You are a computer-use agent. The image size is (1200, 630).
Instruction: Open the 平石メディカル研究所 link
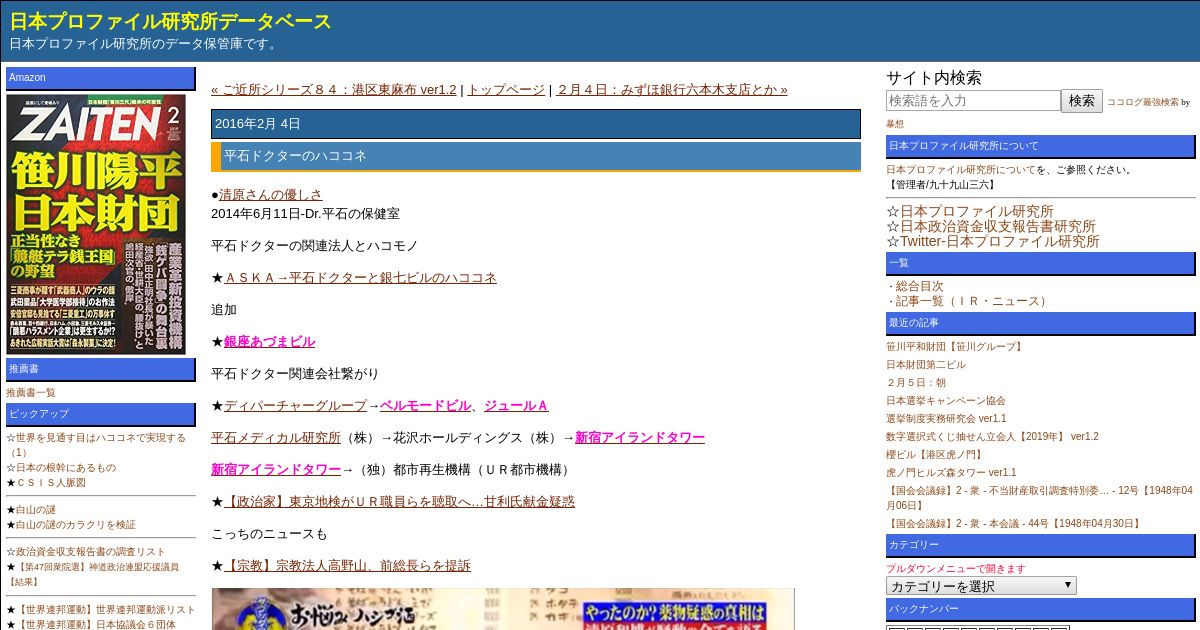[276, 437]
